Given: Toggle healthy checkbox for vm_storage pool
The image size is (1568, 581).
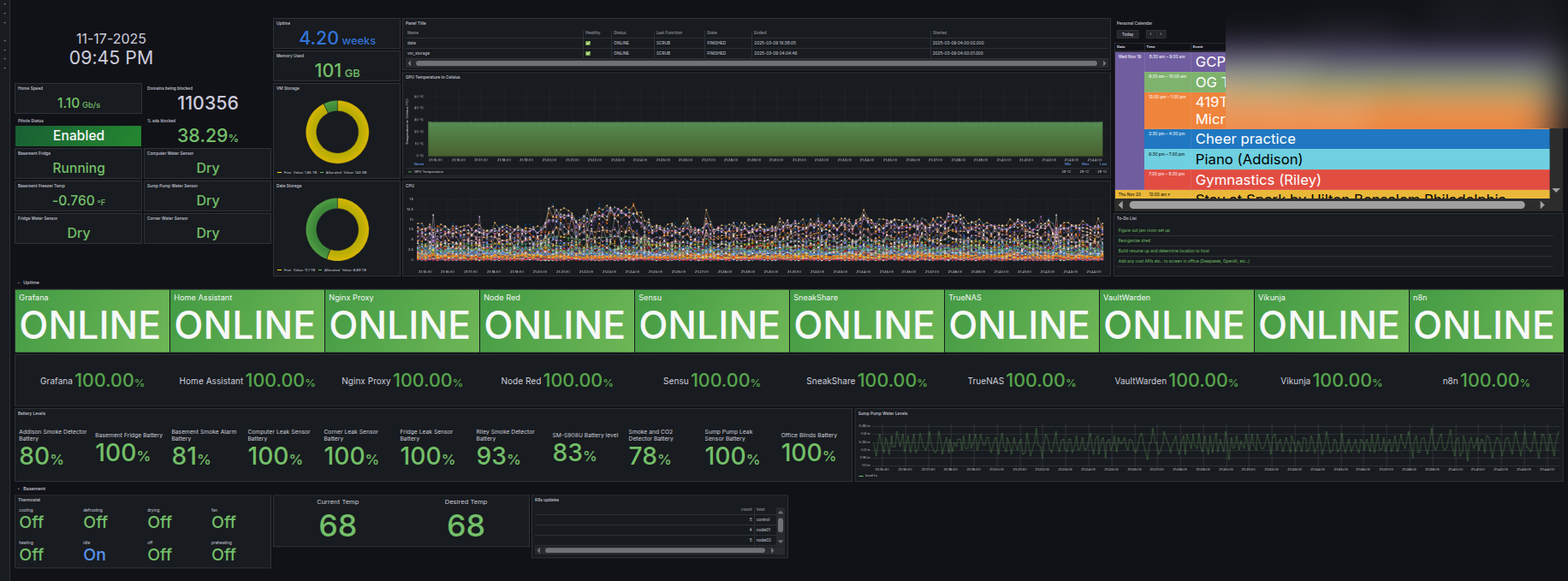Looking at the screenshot, I should [x=588, y=53].
